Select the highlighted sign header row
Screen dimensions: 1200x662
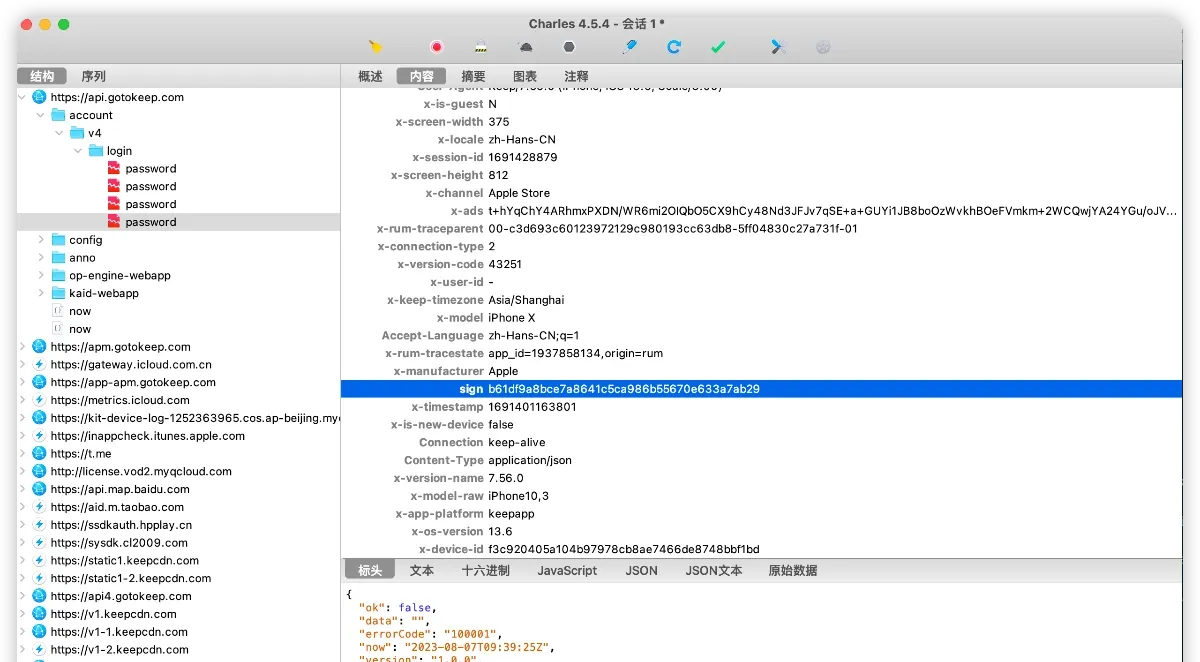761,389
